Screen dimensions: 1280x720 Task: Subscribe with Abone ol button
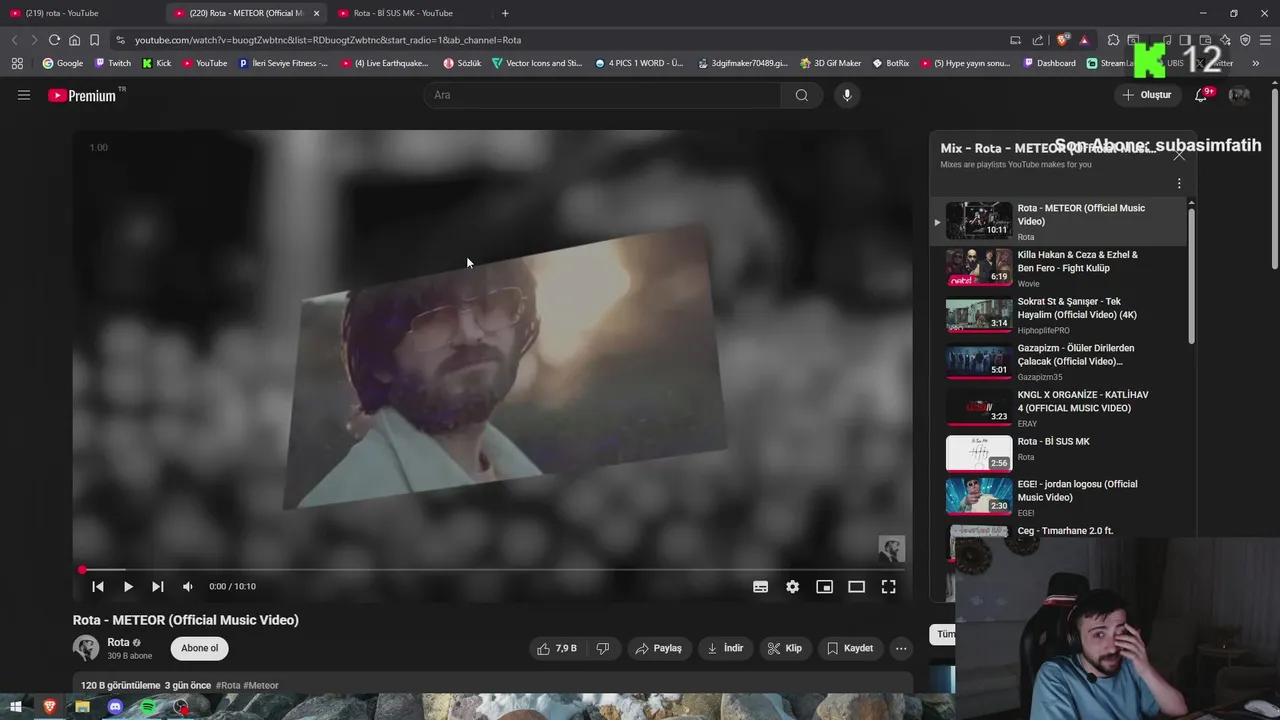tap(199, 648)
